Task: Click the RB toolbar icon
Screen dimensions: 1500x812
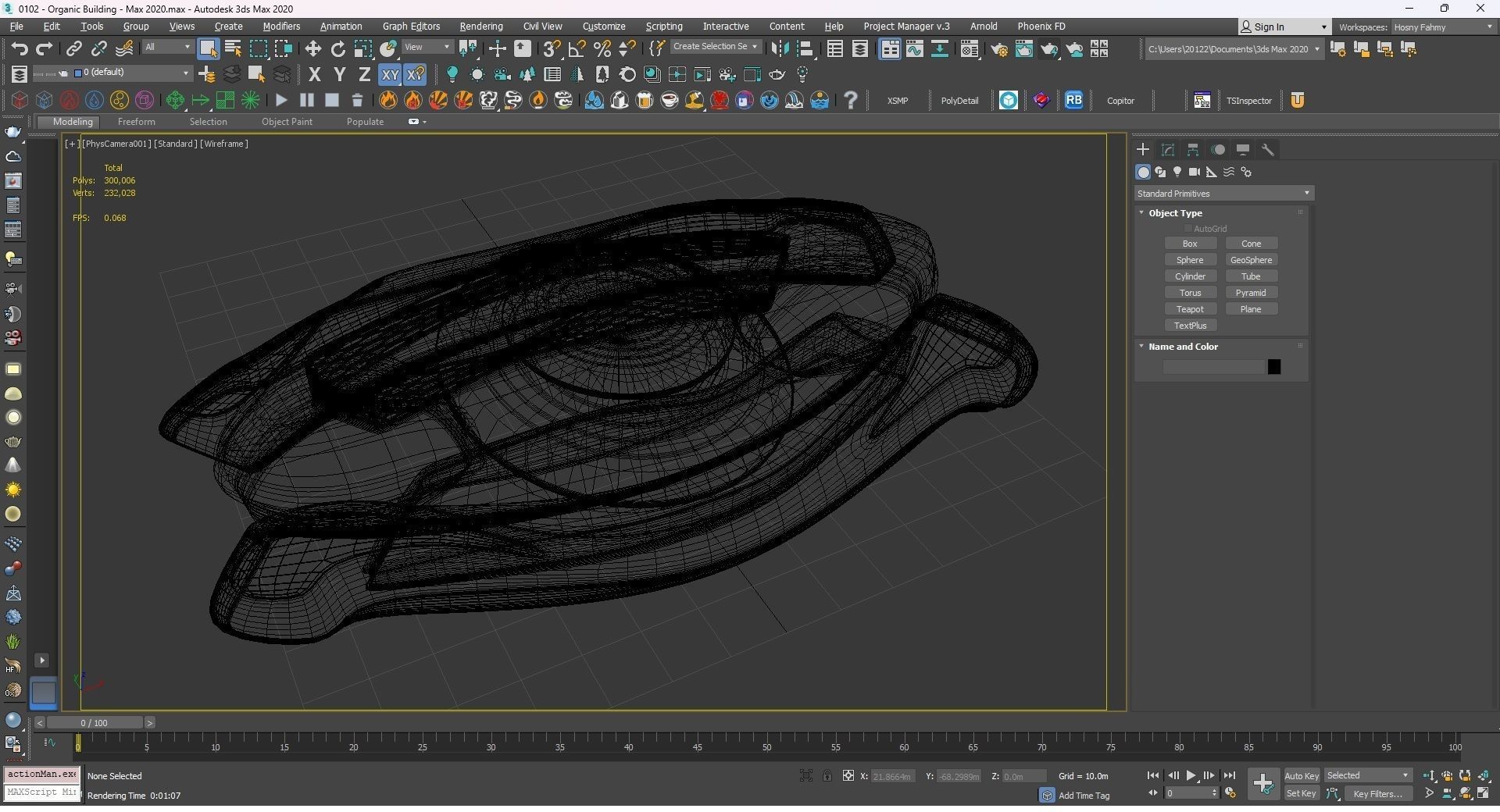Action: [x=1074, y=100]
